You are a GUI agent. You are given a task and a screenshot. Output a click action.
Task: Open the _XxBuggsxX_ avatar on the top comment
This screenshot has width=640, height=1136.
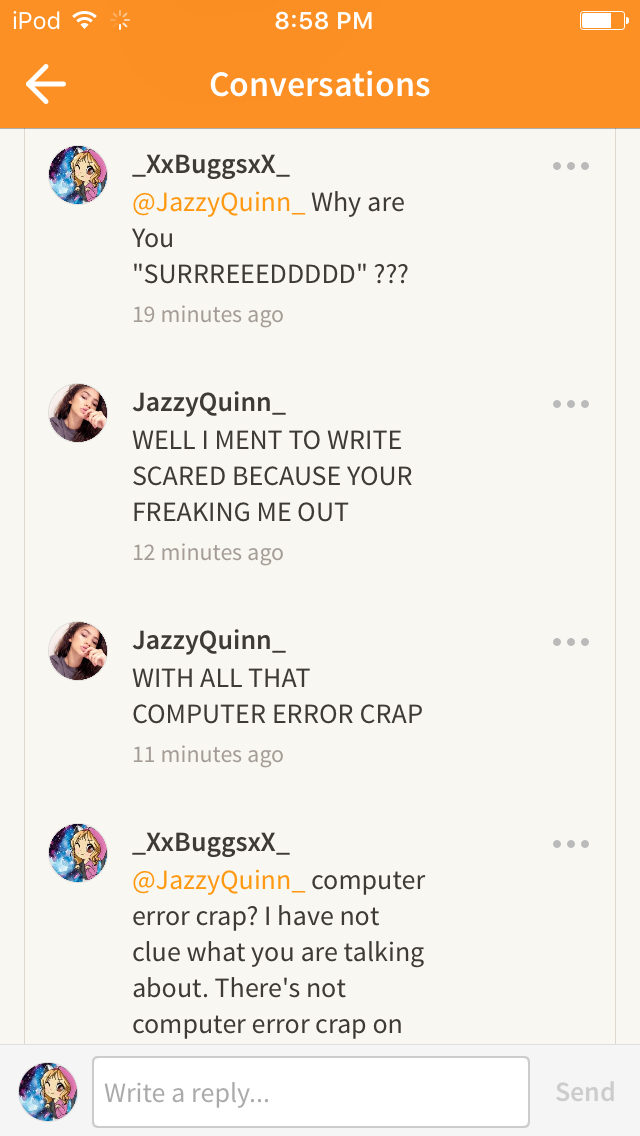pyautogui.click(x=78, y=175)
